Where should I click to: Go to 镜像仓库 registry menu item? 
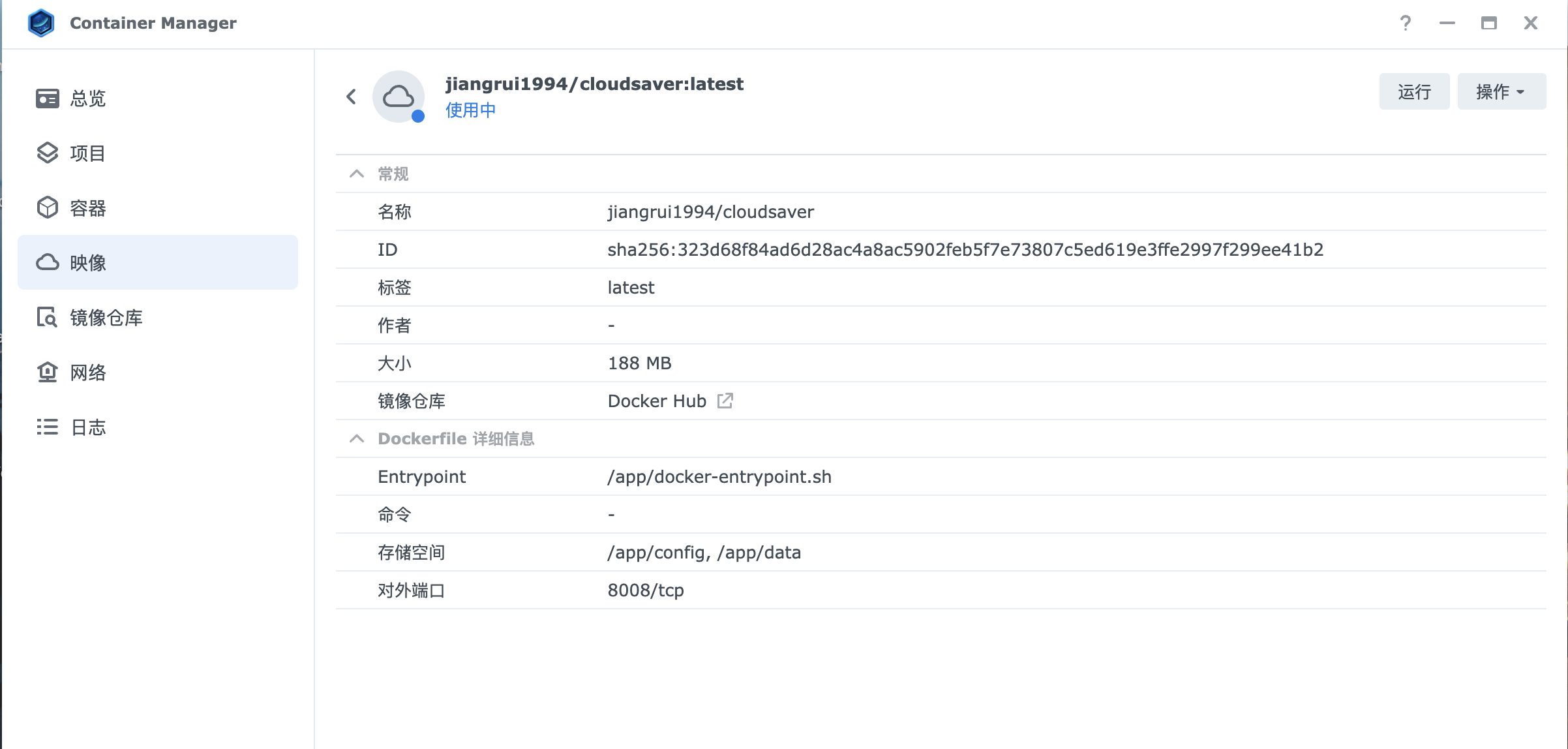[x=106, y=318]
